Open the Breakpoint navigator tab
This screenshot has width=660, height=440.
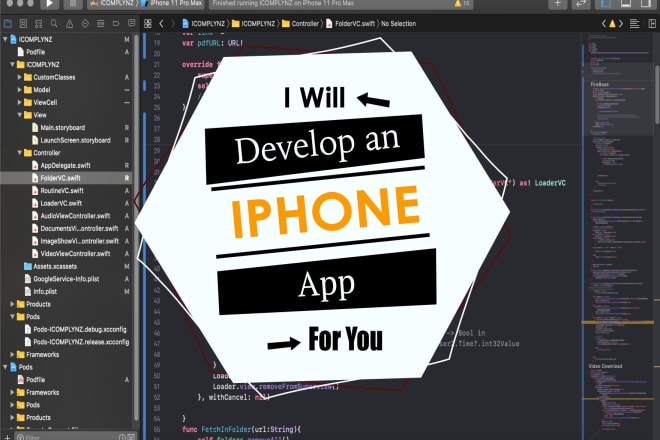point(116,24)
